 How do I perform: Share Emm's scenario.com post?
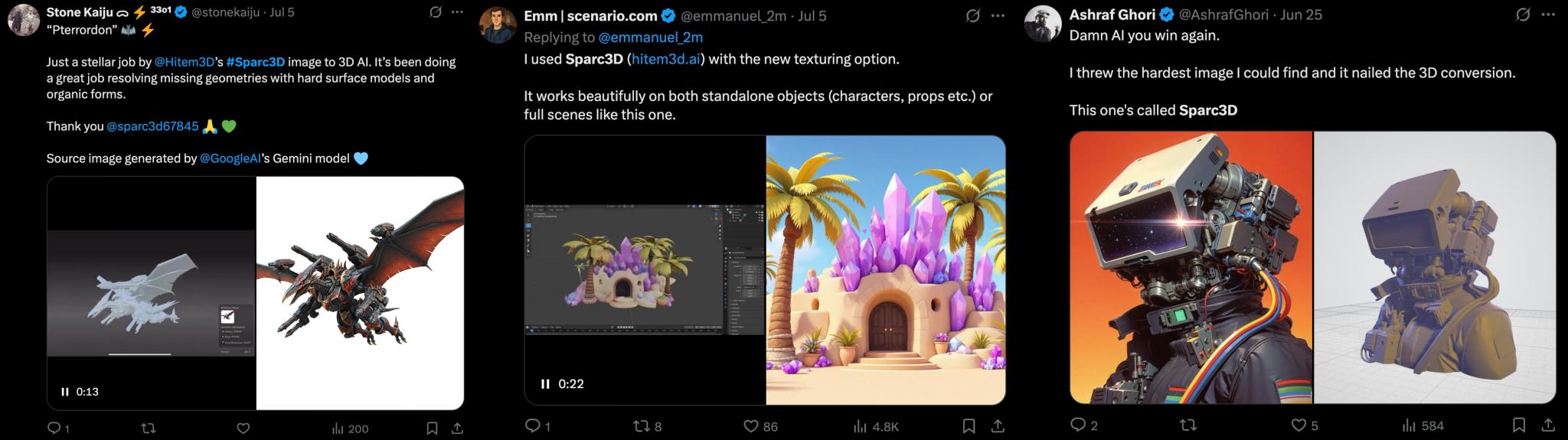point(998,426)
